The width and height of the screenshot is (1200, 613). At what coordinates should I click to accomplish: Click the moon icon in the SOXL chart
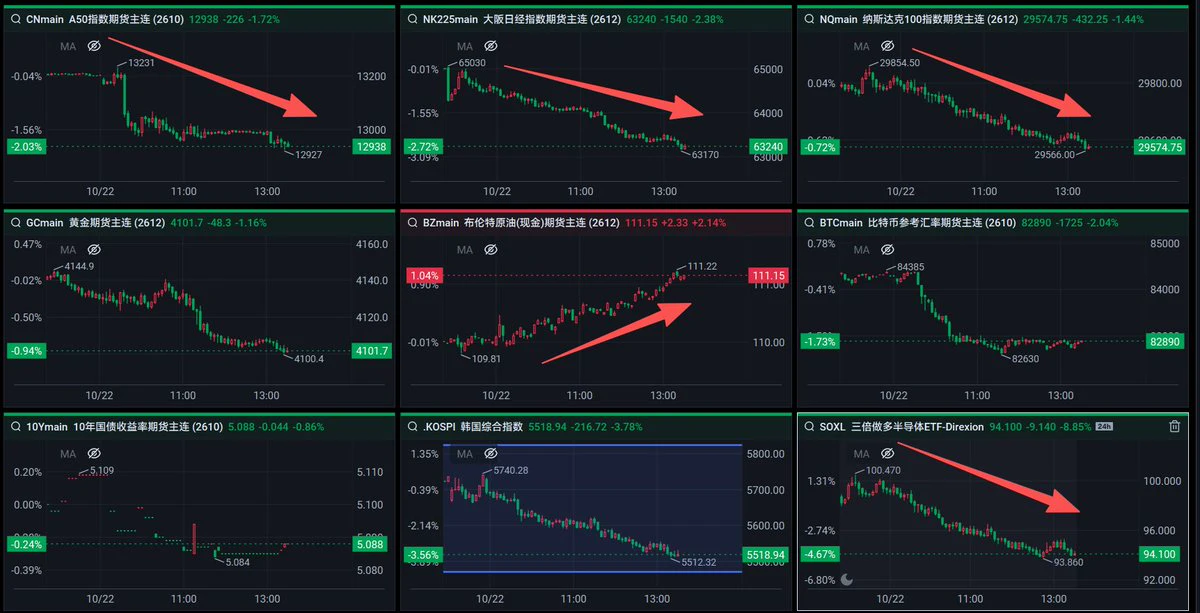click(847, 579)
